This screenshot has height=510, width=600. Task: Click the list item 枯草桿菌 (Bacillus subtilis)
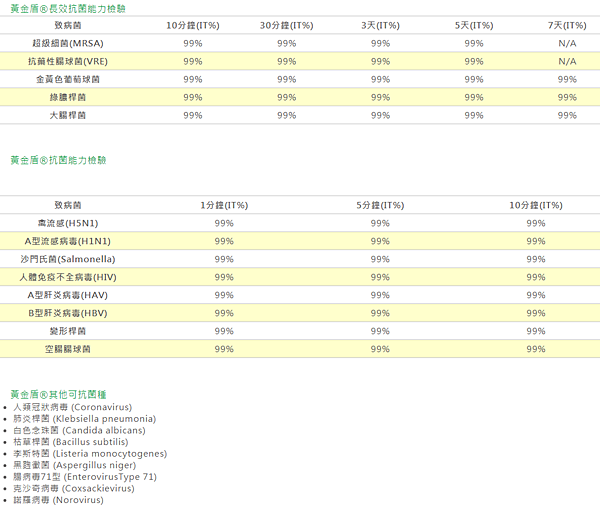(x=70, y=442)
